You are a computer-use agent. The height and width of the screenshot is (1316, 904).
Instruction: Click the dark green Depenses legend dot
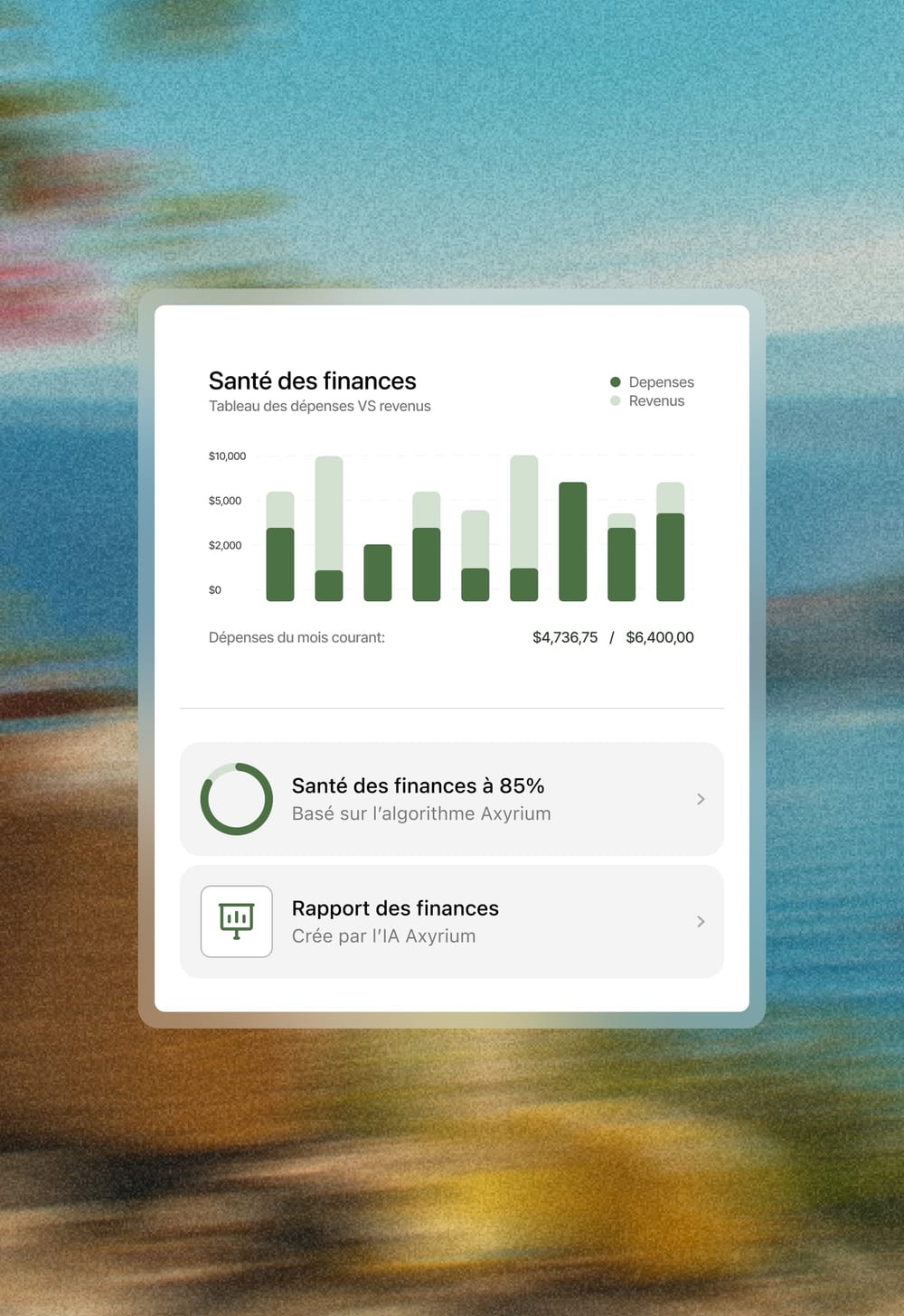tap(616, 382)
